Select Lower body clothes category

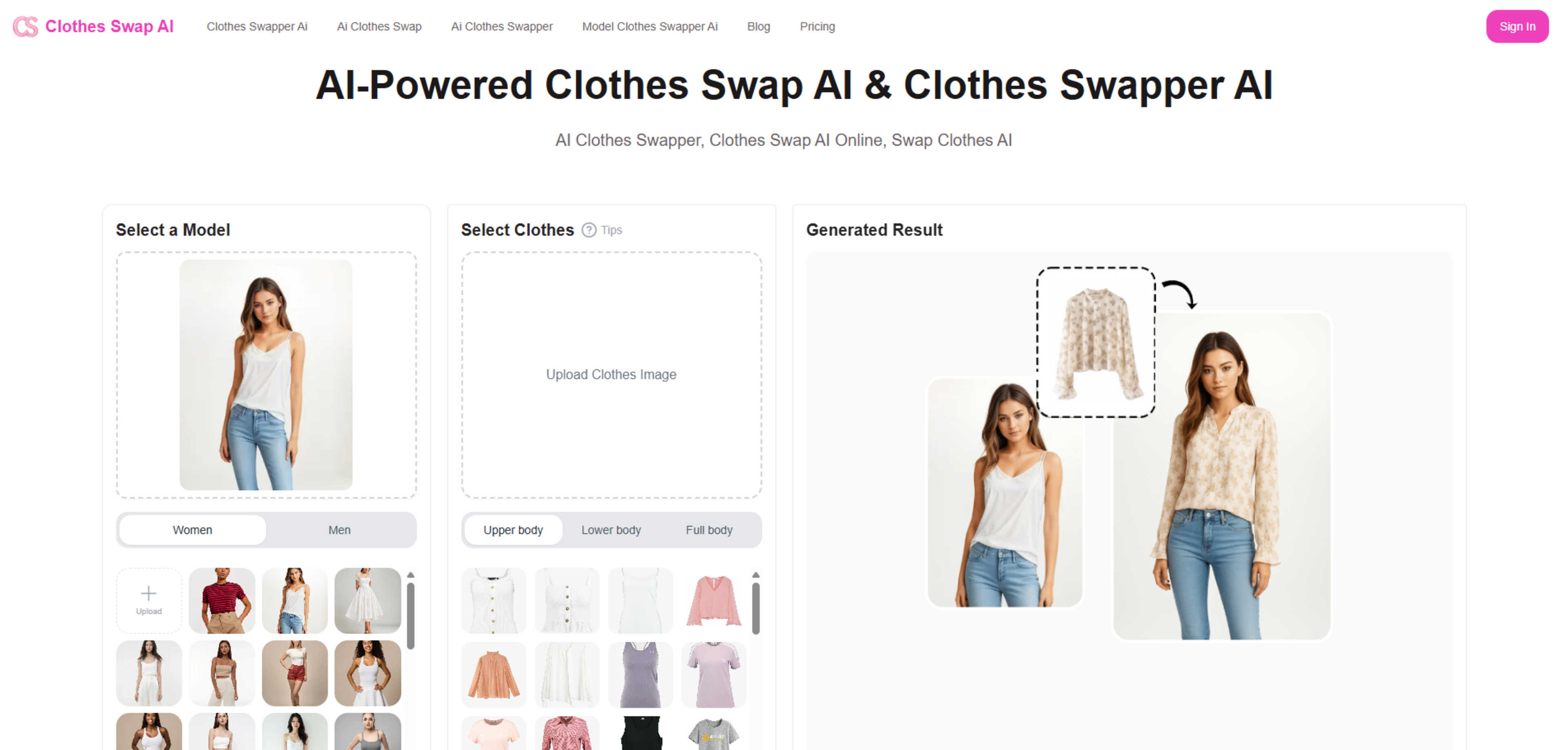(611, 530)
